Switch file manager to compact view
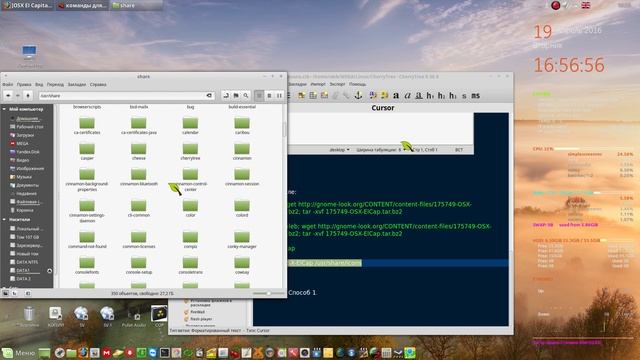This screenshot has height=360, width=640. tap(279, 96)
